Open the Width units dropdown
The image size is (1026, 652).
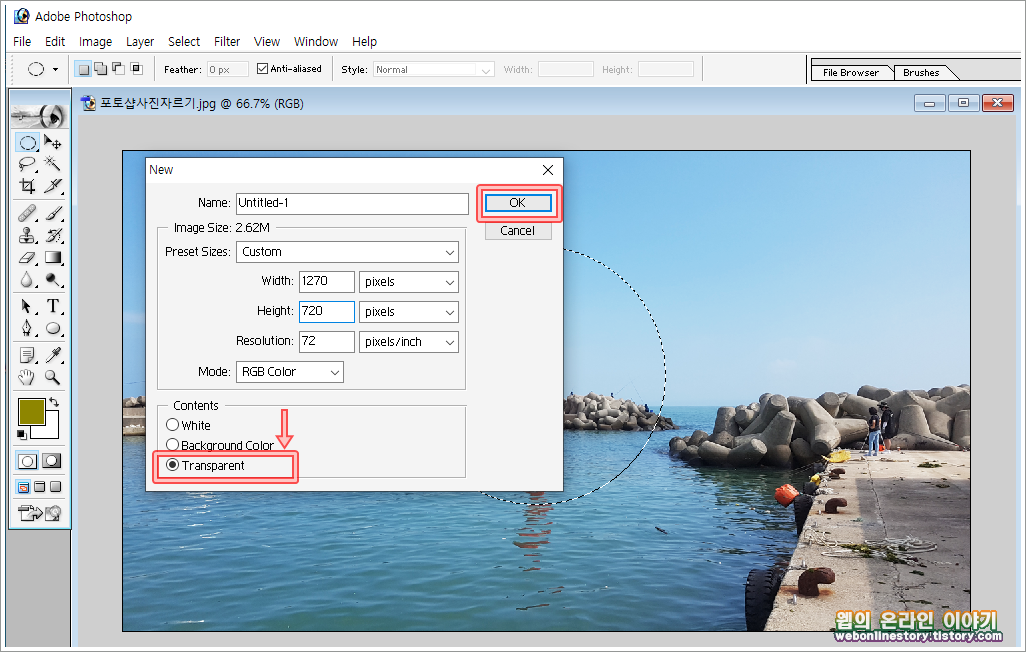tap(409, 282)
